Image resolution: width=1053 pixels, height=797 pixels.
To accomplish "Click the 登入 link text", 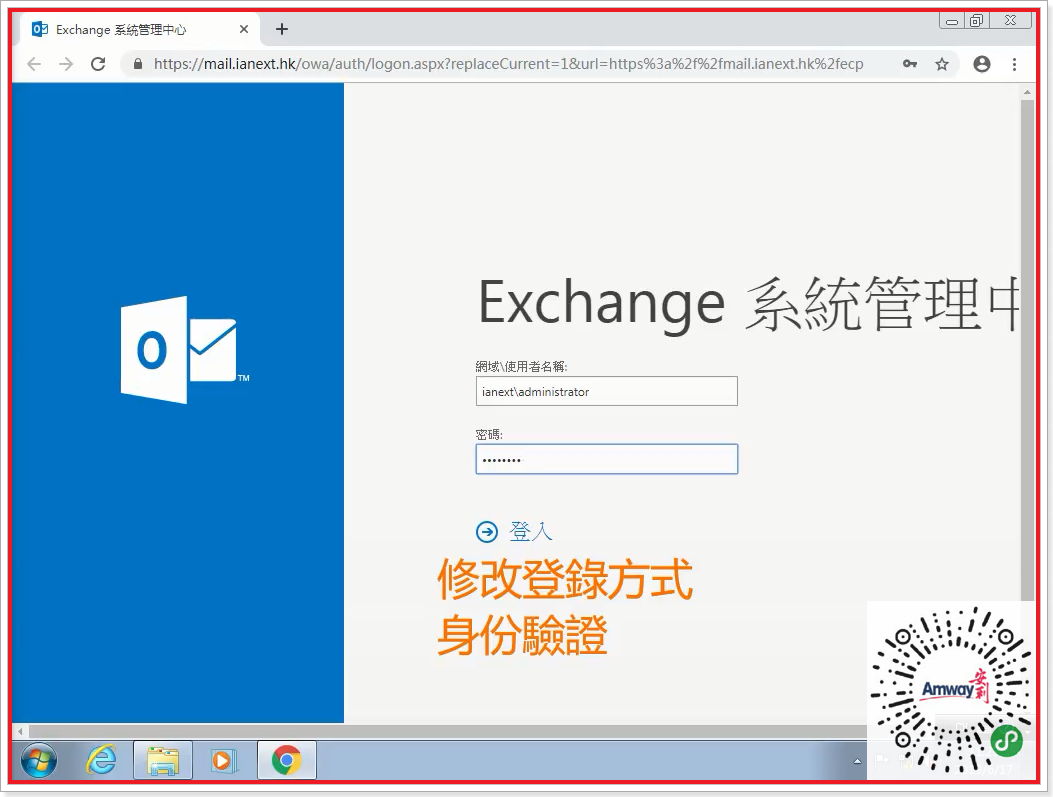I will point(531,532).
